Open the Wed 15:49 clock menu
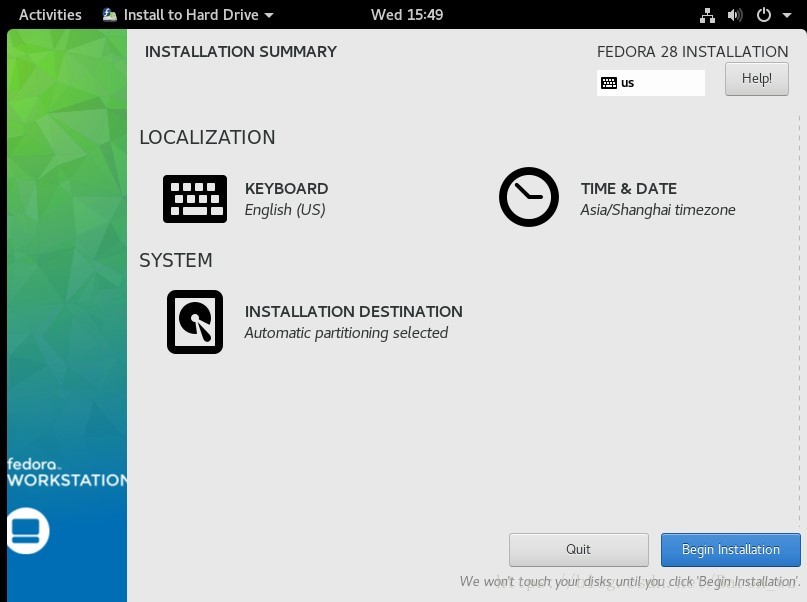Viewport: 807px width, 602px height. pyautogui.click(x=407, y=14)
